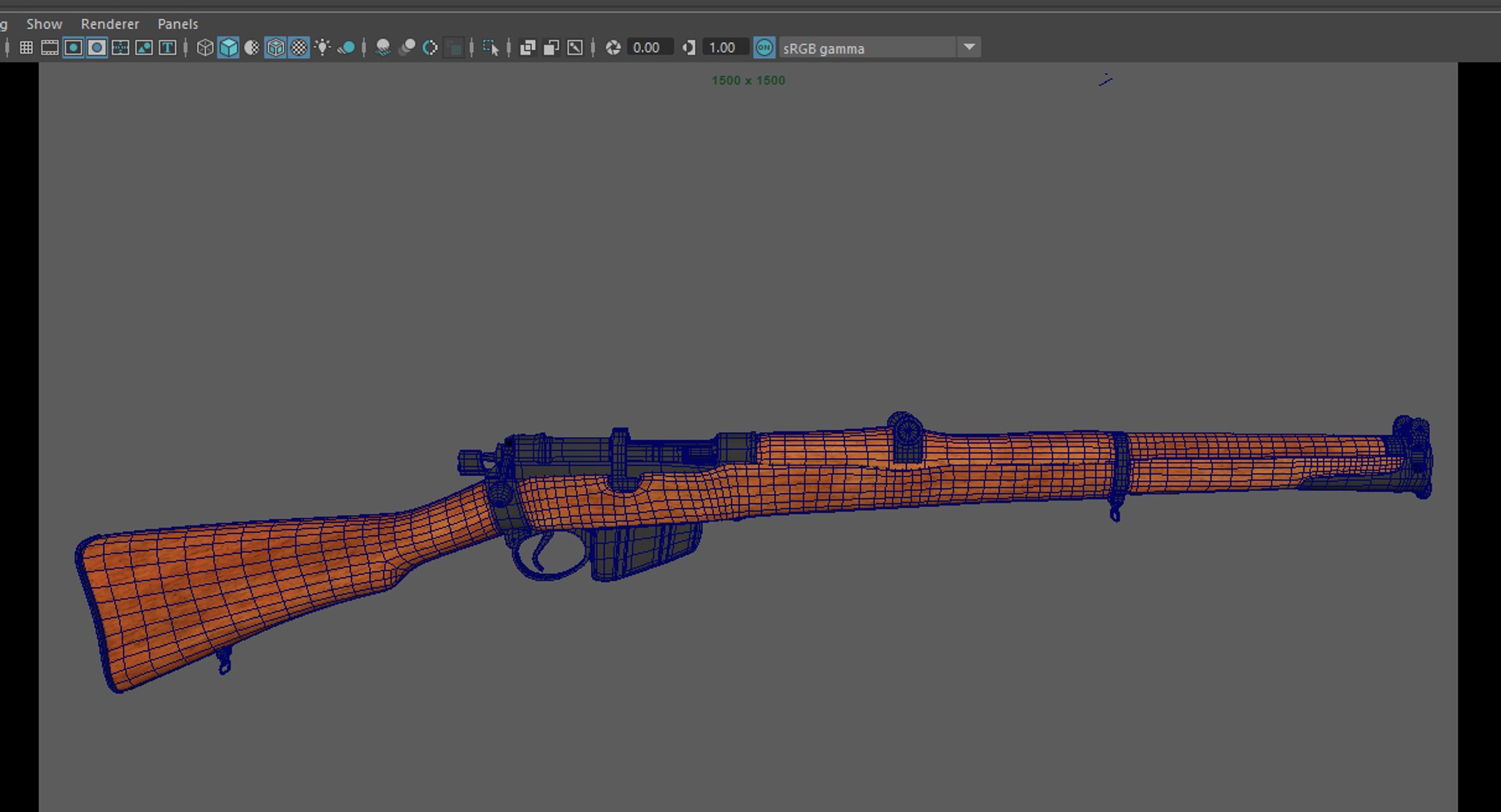This screenshot has height=812, width=1501.
Task: Toggle the Textured checker-sphere display icon
Action: 299,48
